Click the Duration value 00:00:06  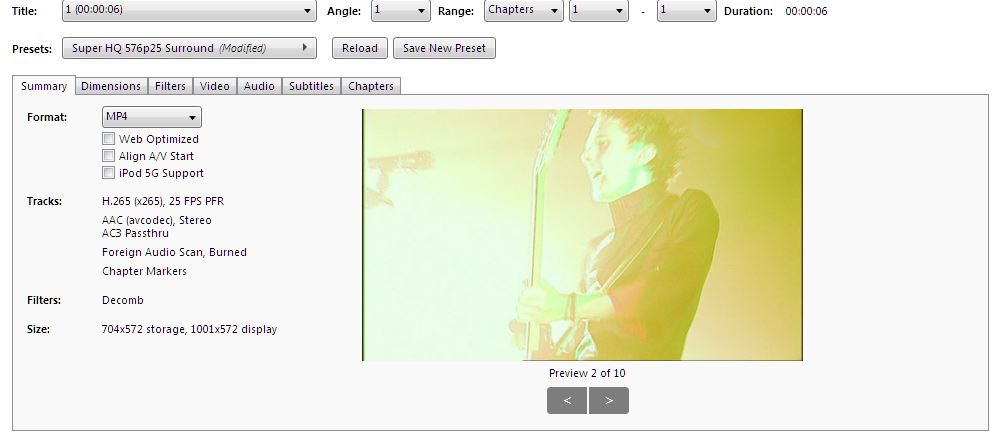[806, 11]
